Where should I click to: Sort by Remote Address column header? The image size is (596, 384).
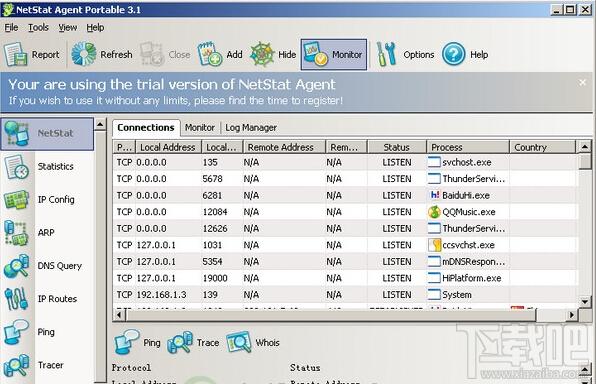[284, 147]
